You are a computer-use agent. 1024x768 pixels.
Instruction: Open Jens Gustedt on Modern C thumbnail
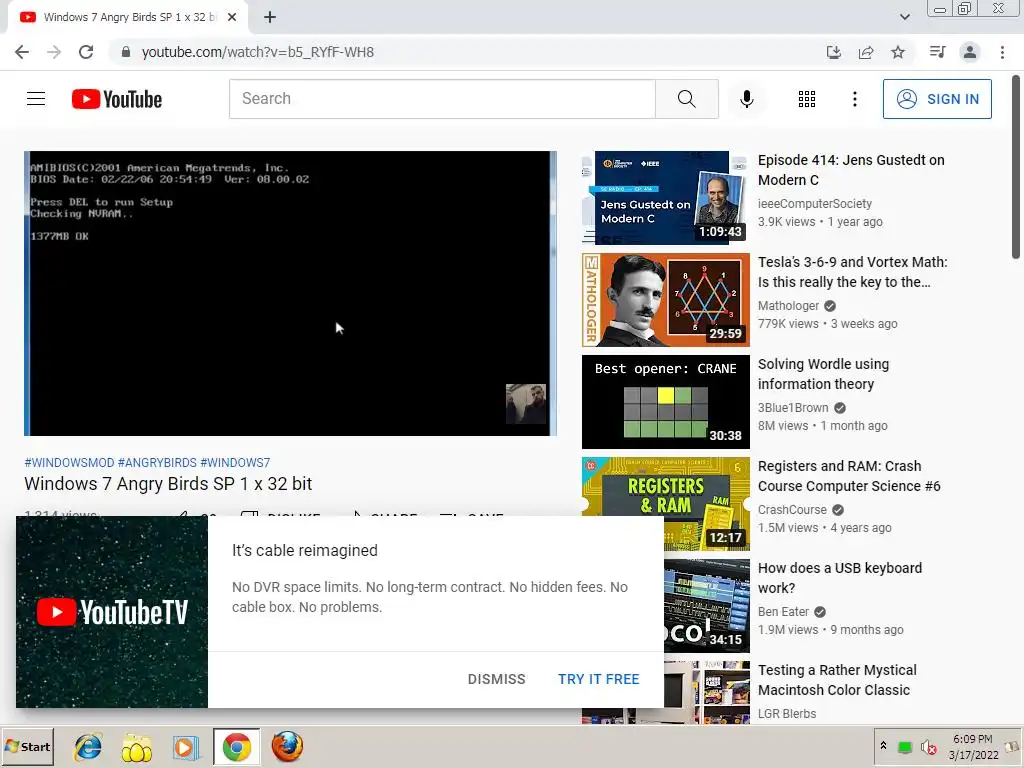point(665,198)
